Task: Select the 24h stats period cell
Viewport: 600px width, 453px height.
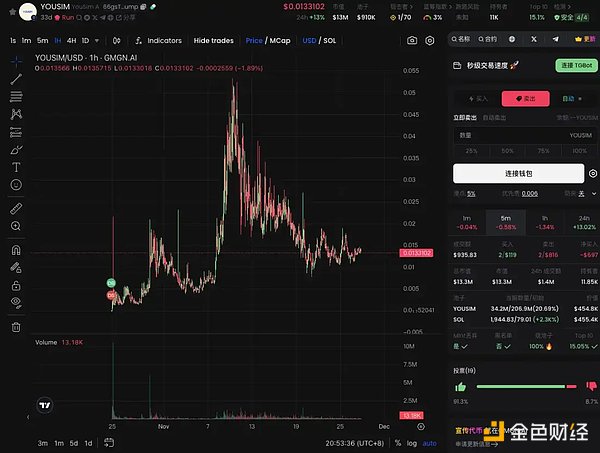Action: point(584,222)
